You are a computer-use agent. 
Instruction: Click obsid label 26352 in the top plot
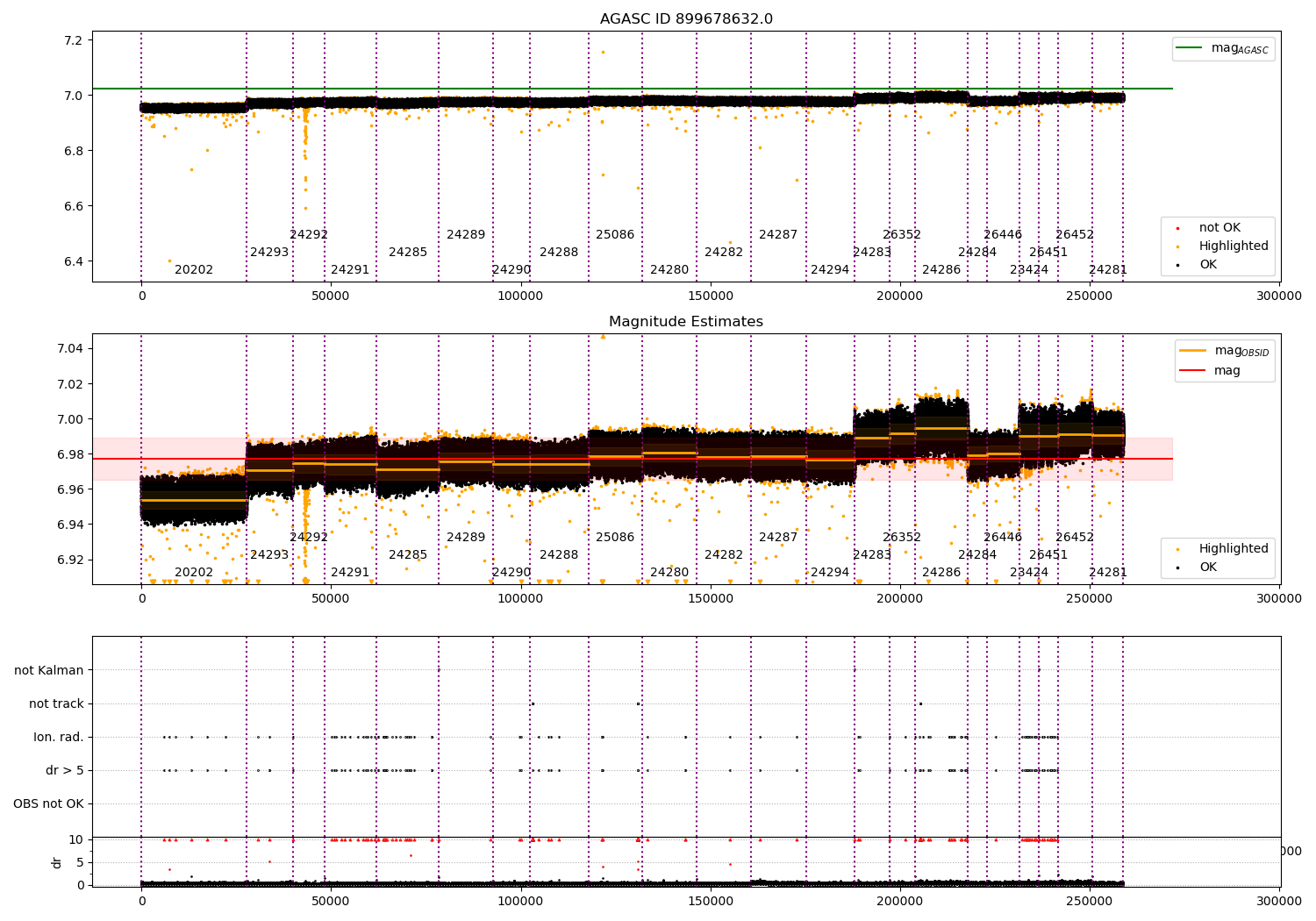(x=902, y=234)
